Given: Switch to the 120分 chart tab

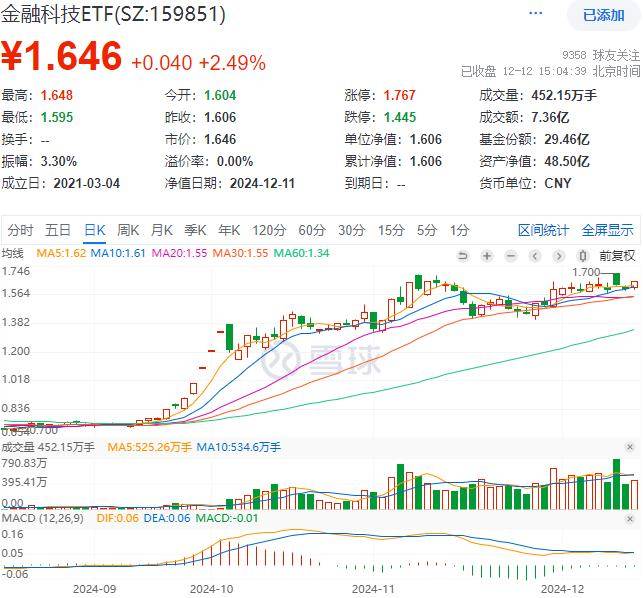Looking at the screenshot, I should (269, 230).
